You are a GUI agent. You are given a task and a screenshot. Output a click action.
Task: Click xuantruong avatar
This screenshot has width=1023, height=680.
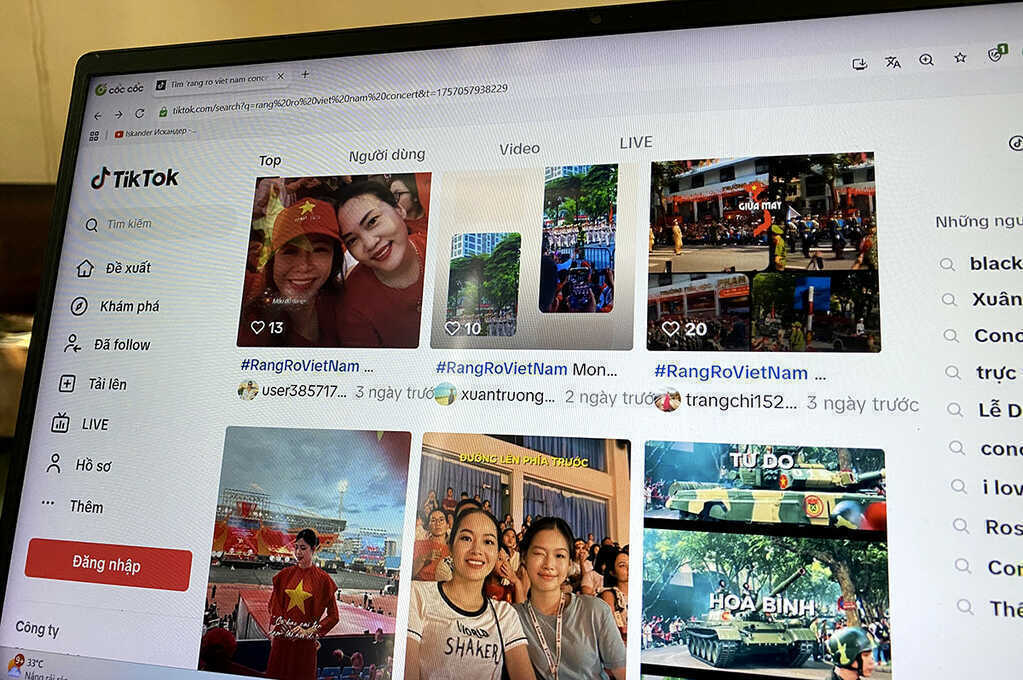(x=445, y=394)
